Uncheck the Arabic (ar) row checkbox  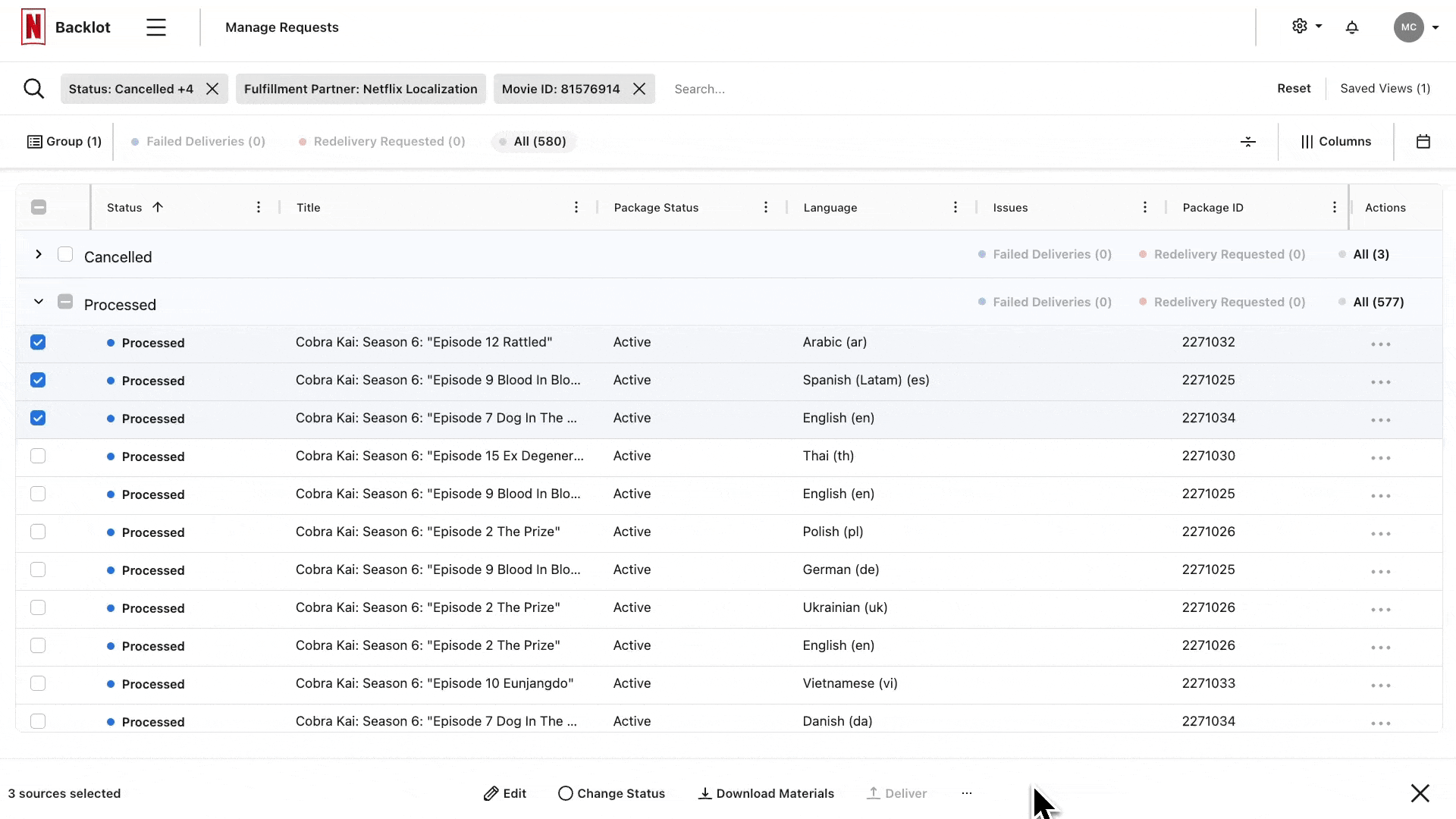point(38,342)
